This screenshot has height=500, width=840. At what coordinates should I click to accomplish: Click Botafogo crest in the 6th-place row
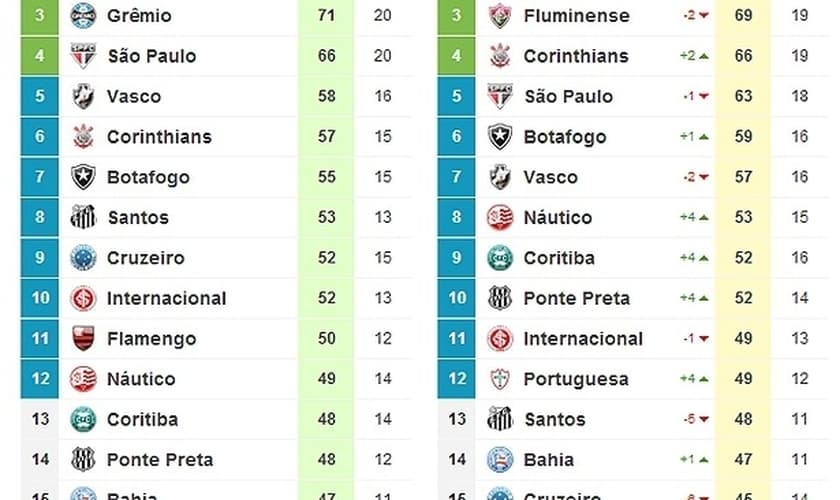pos(500,137)
